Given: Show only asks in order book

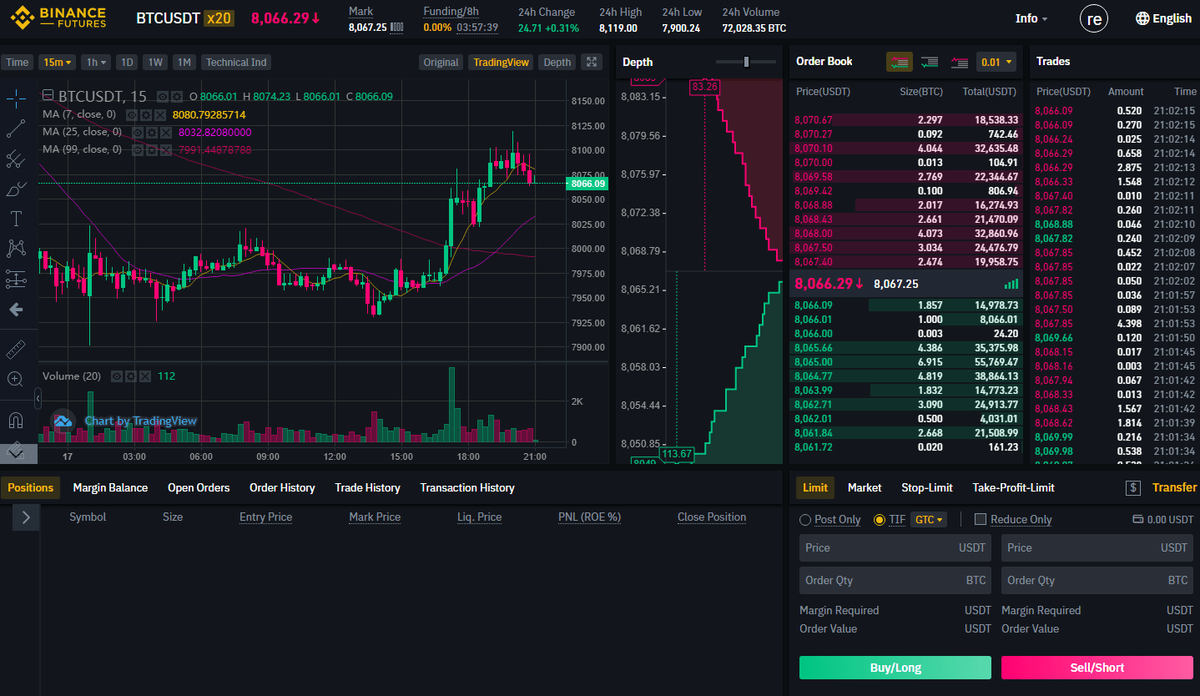Looking at the screenshot, I should (x=960, y=62).
